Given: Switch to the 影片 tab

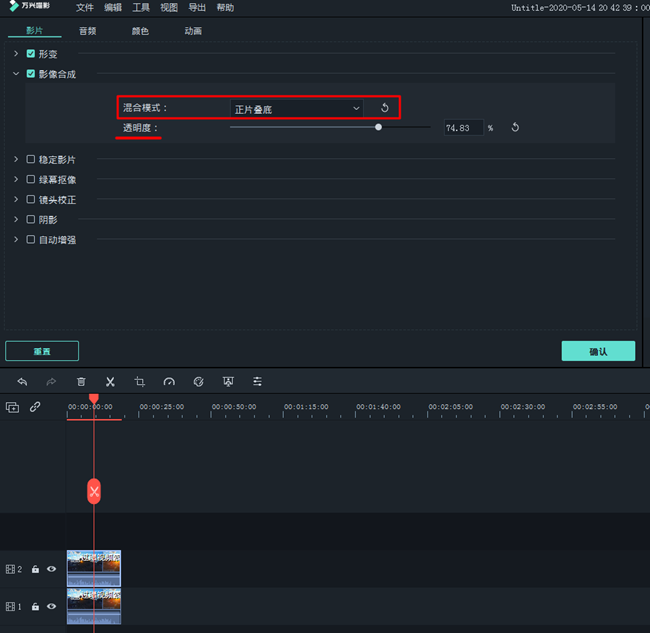Looking at the screenshot, I should 35,31.
